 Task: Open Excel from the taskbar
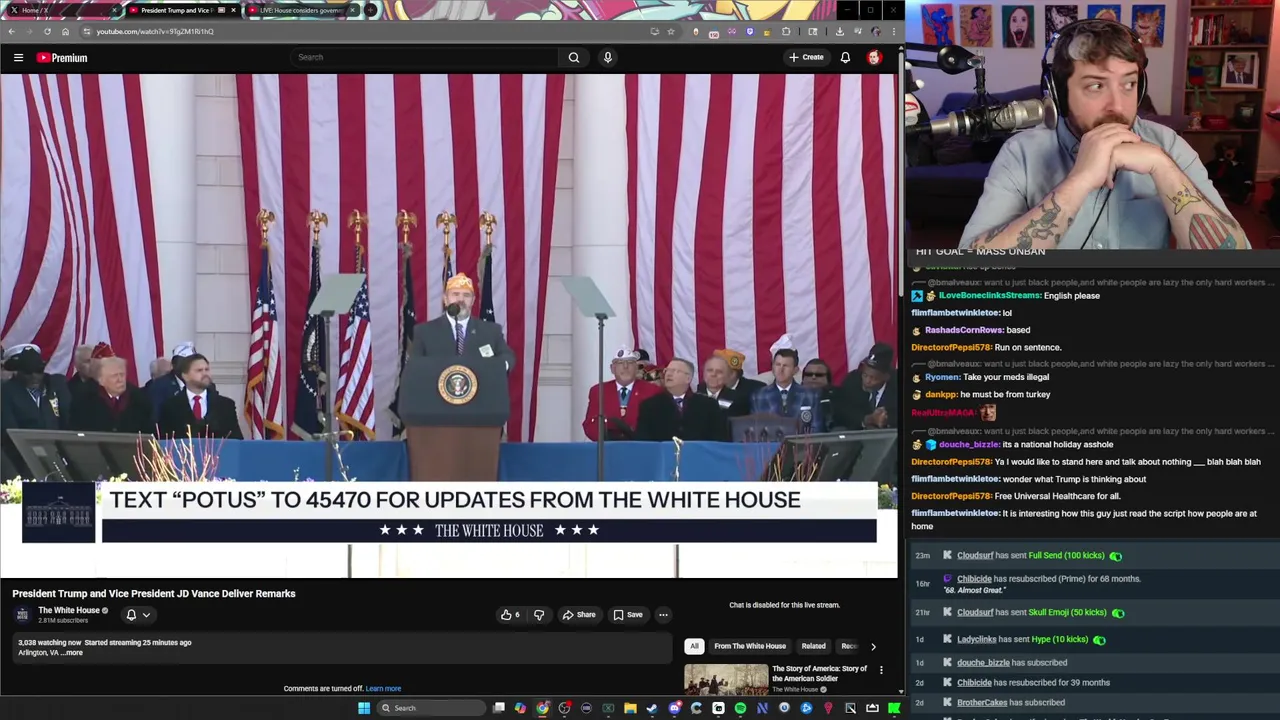coord(609,708)
